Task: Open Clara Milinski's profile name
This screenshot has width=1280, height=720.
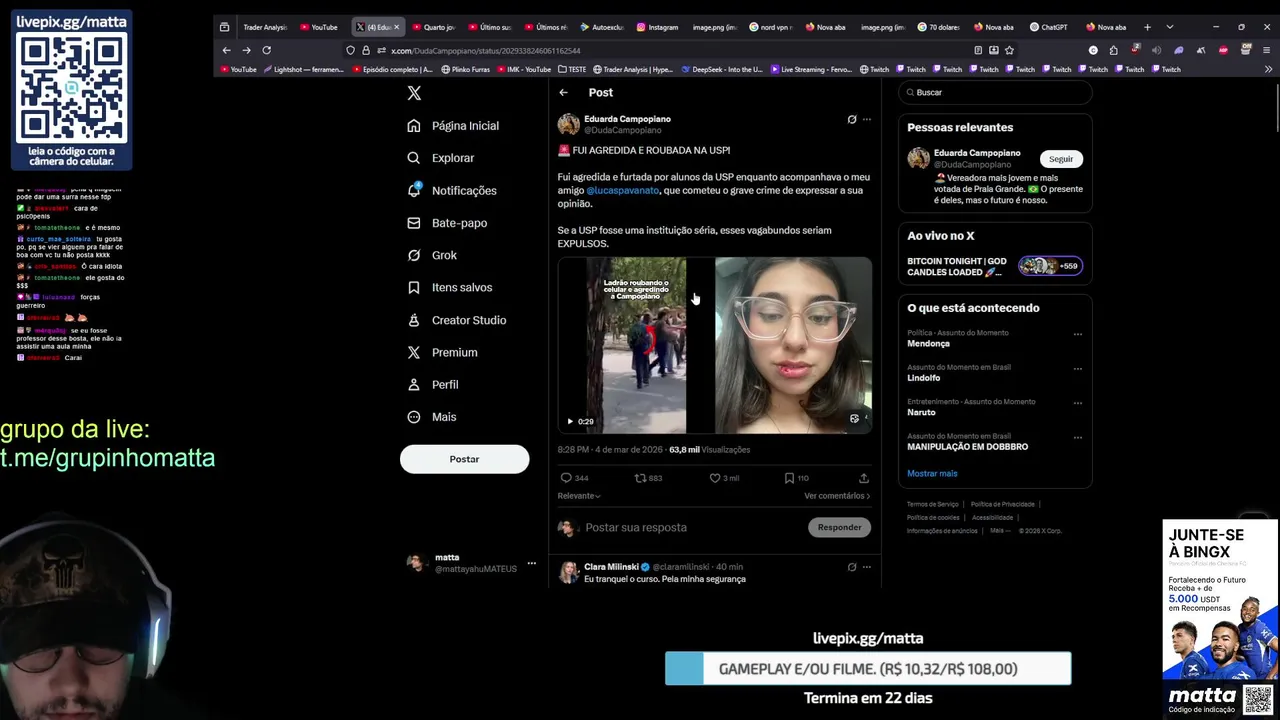Action: [611, 567]
